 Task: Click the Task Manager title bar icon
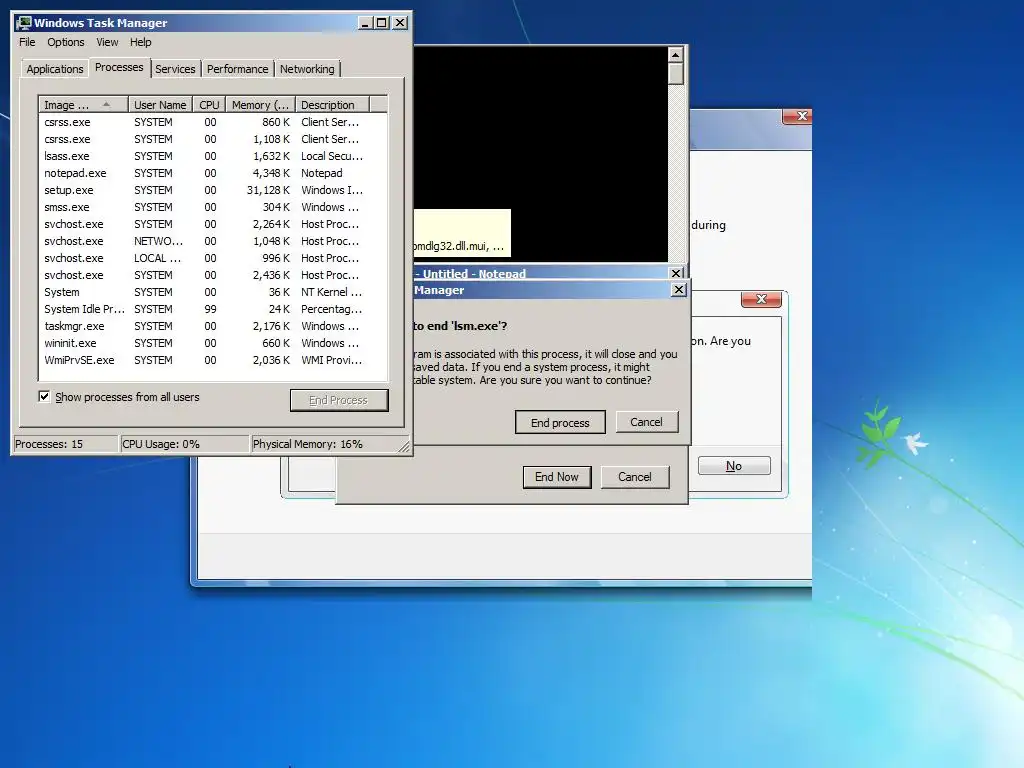[x=24, y=23]
